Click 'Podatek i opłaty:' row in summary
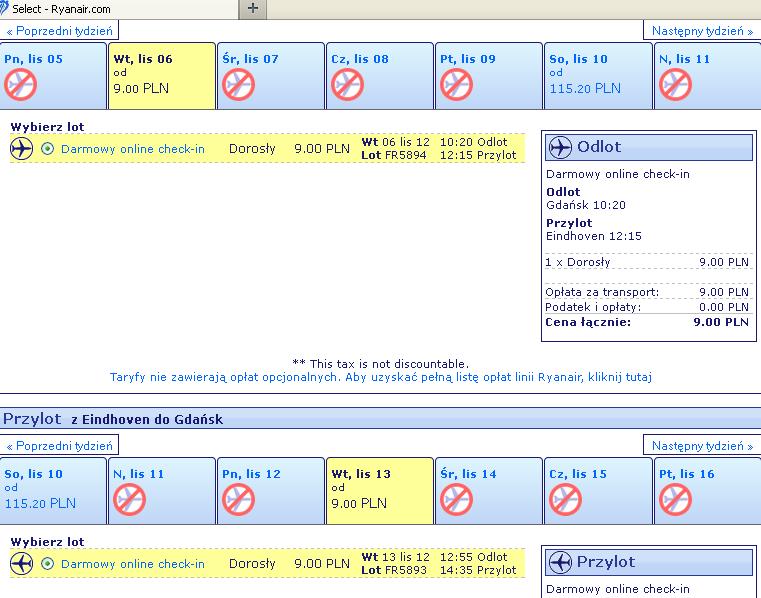The width and height of the screenshot is (761, 598). (x=647, y=307)
